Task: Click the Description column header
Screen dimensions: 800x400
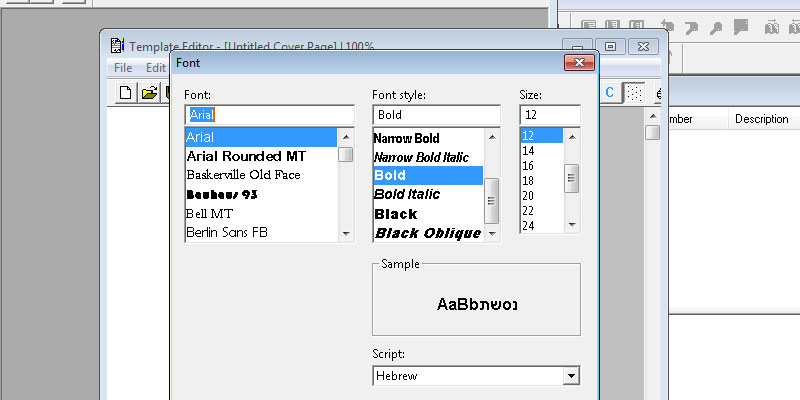Action: (x=761, y=119)
